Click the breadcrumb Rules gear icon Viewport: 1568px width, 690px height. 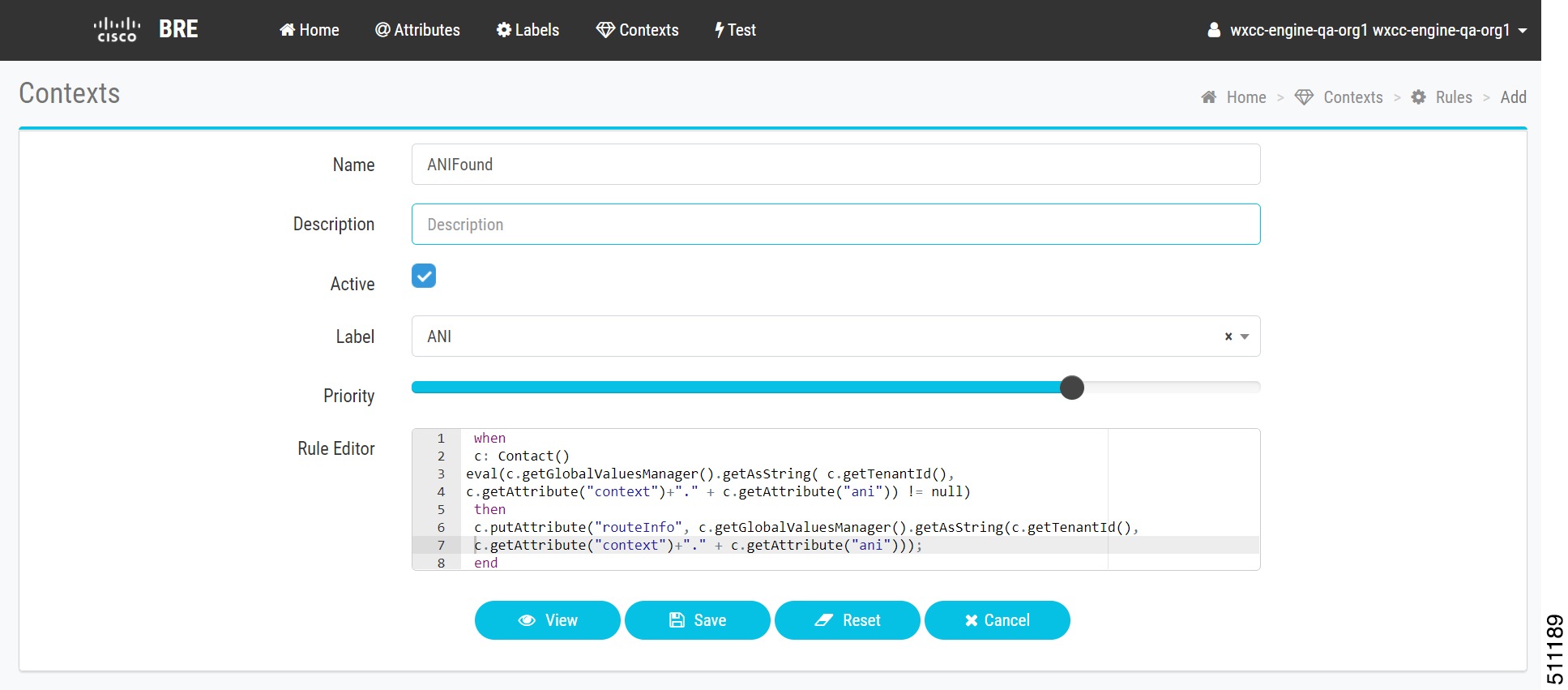(1418, 97)
